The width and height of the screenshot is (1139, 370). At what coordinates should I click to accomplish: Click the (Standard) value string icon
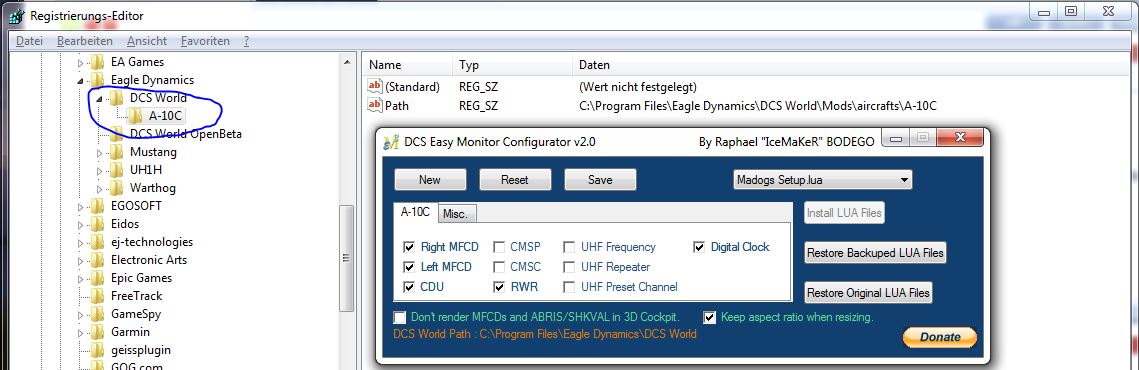375,87
